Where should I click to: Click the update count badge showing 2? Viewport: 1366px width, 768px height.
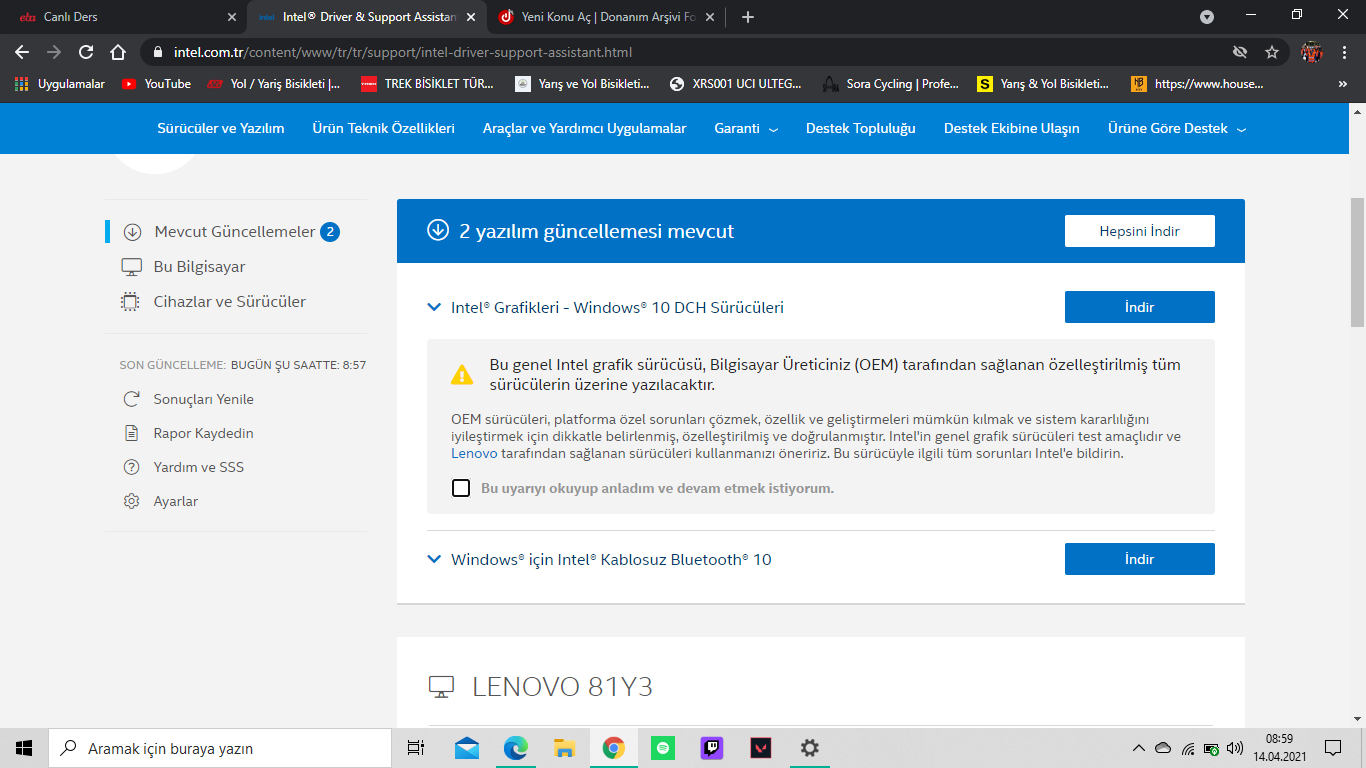tap(330, 232)
